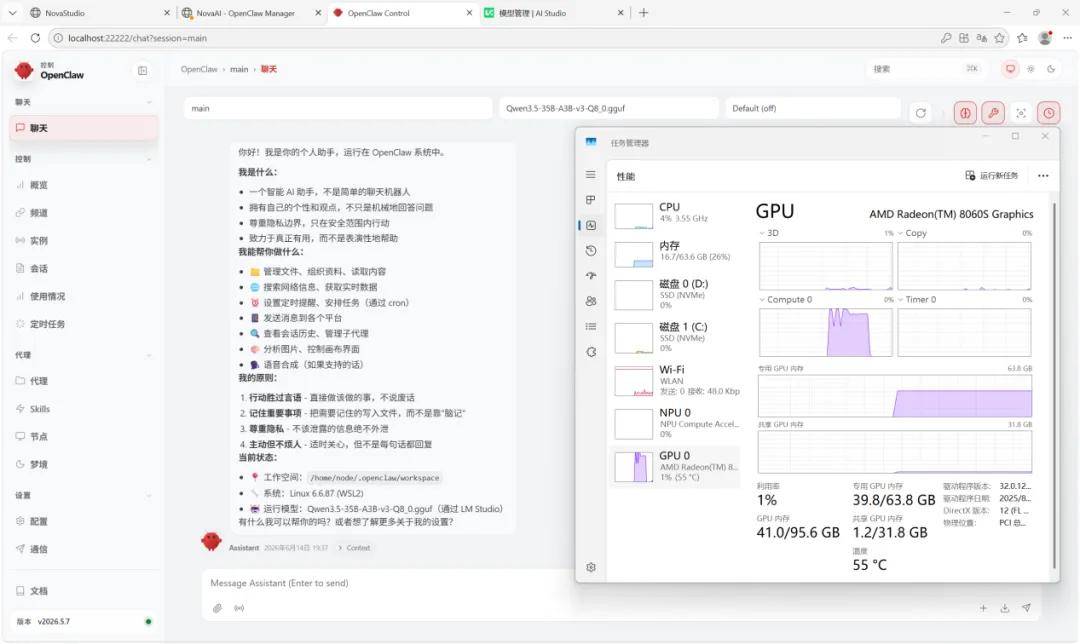This screenshot has width=1080, height=644.
Task: Refresh the OpenClaw chat session
Action: [x=920, y=113]
